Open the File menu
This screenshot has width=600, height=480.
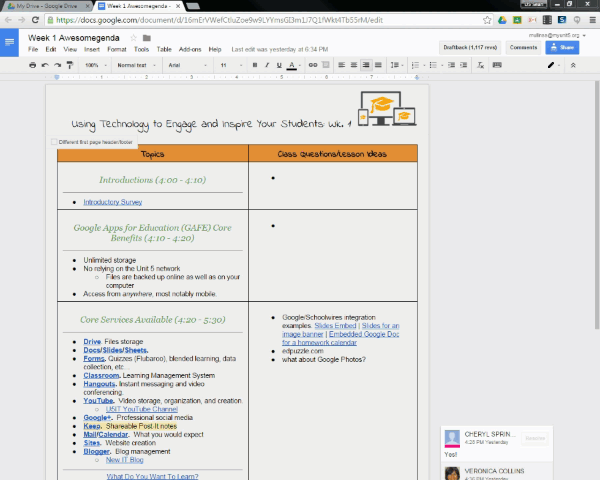point(33,49)
